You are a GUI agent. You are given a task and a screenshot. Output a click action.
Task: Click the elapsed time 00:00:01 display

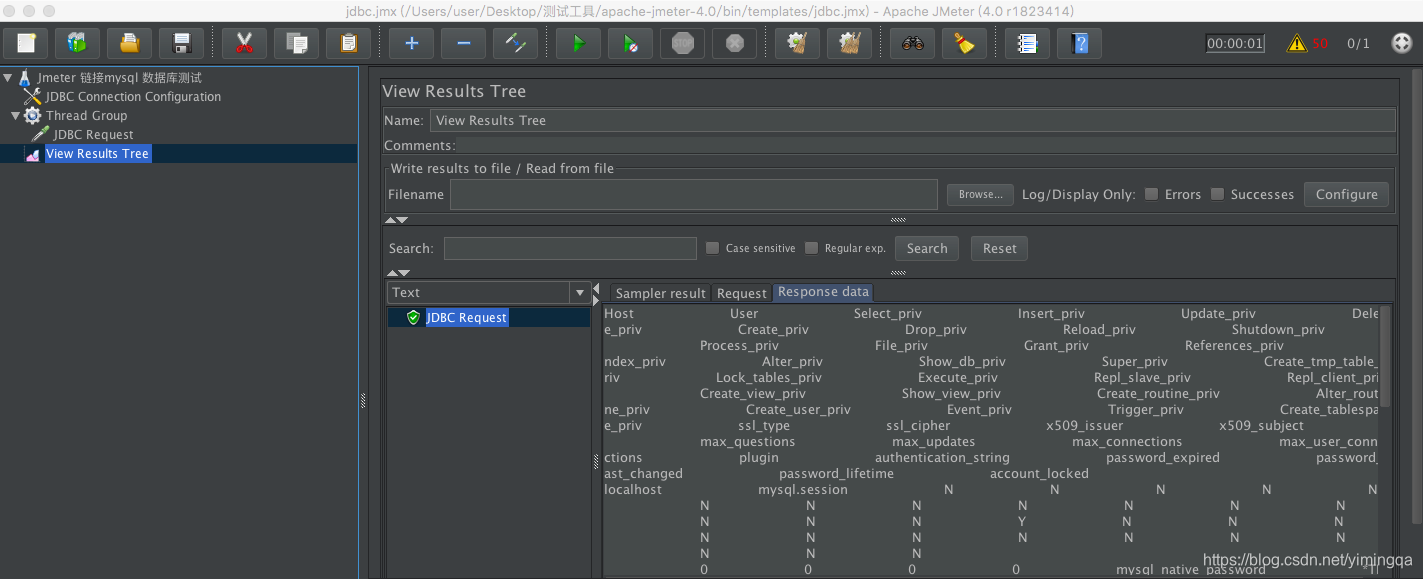pos(1235,43)
